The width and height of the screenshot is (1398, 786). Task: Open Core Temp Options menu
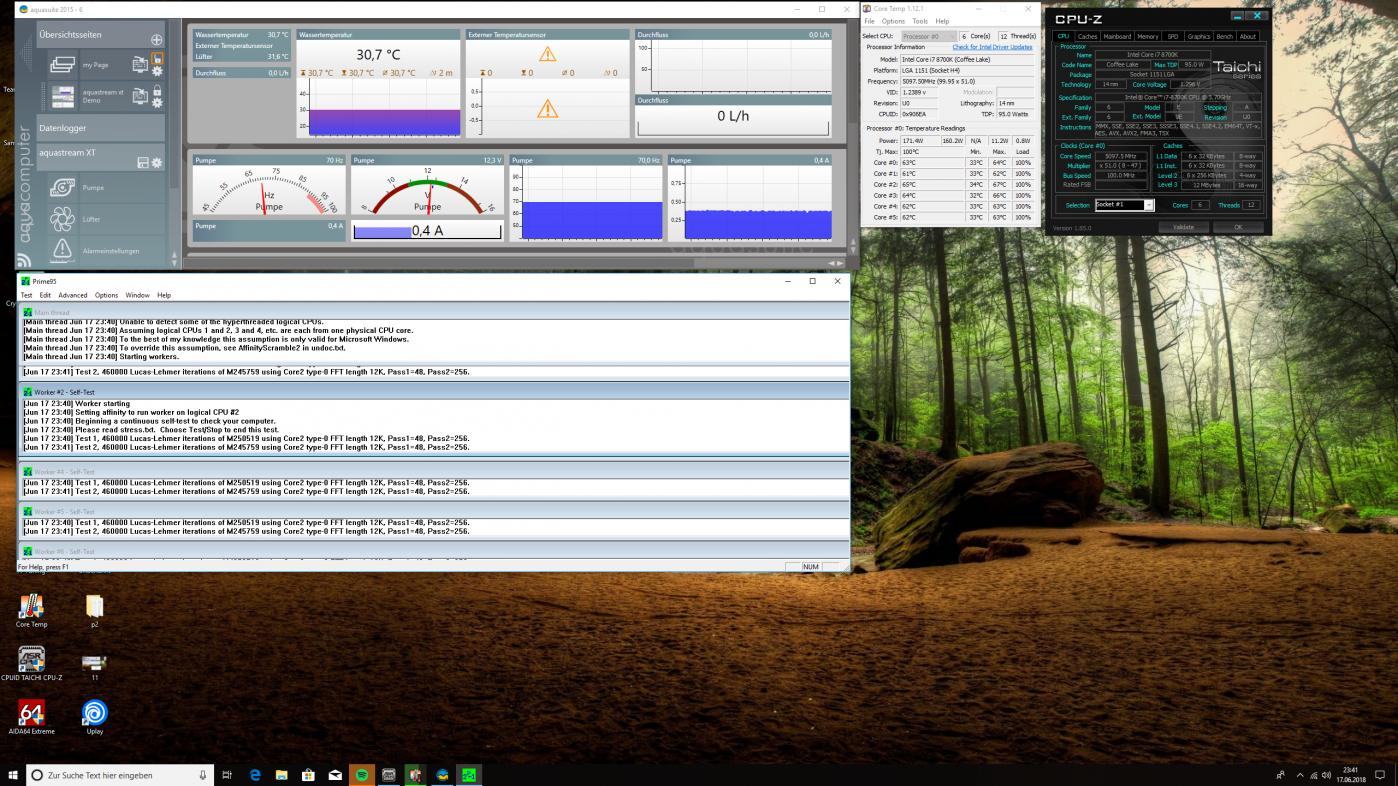coord(893,21)
